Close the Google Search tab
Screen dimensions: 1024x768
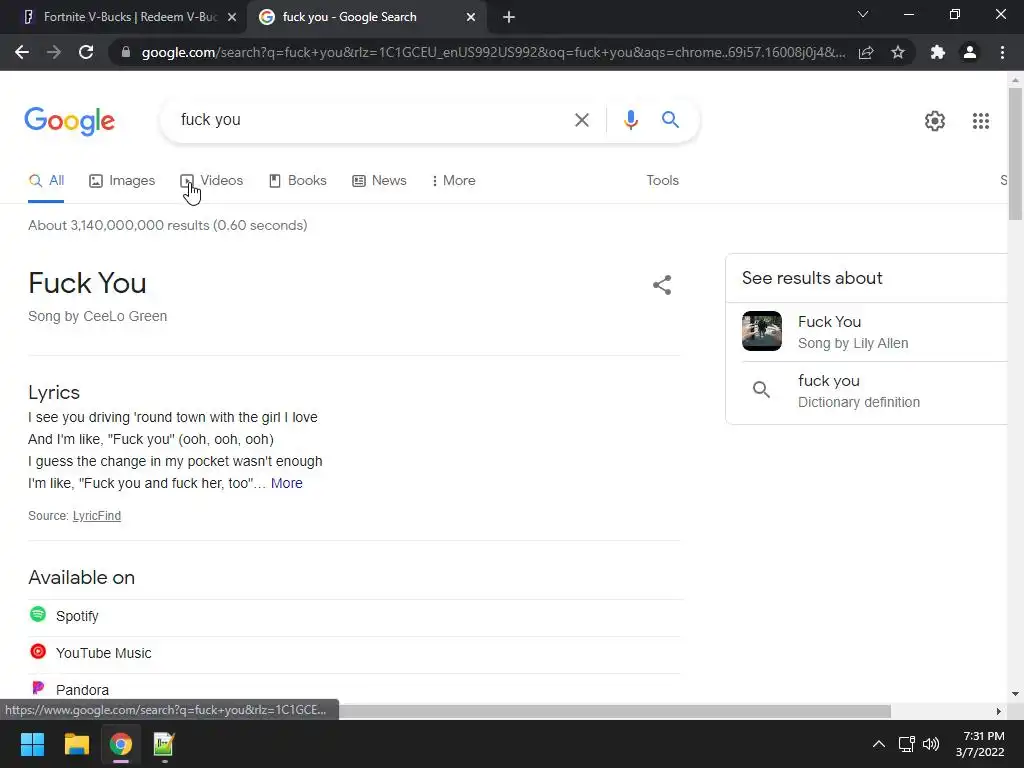[471, 17]
